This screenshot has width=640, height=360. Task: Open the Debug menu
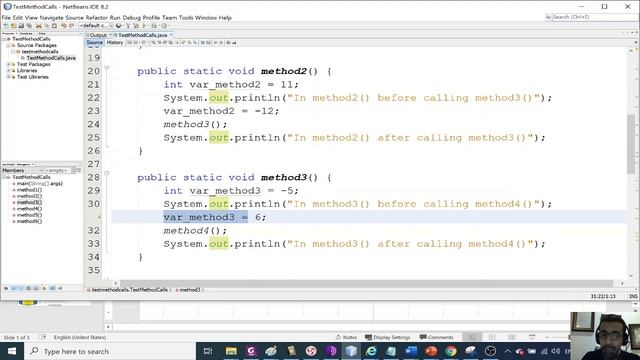pyautogui.click(x=131, y=18)
